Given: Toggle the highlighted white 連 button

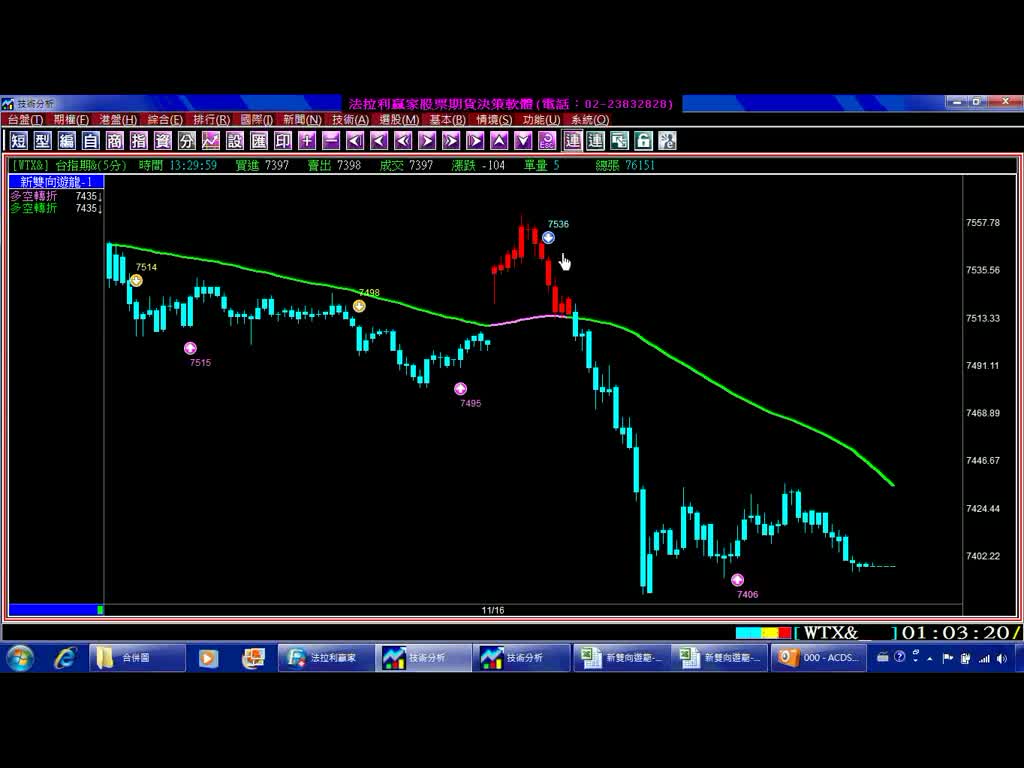Looking at the screenshot, I should tap(572, 140).
